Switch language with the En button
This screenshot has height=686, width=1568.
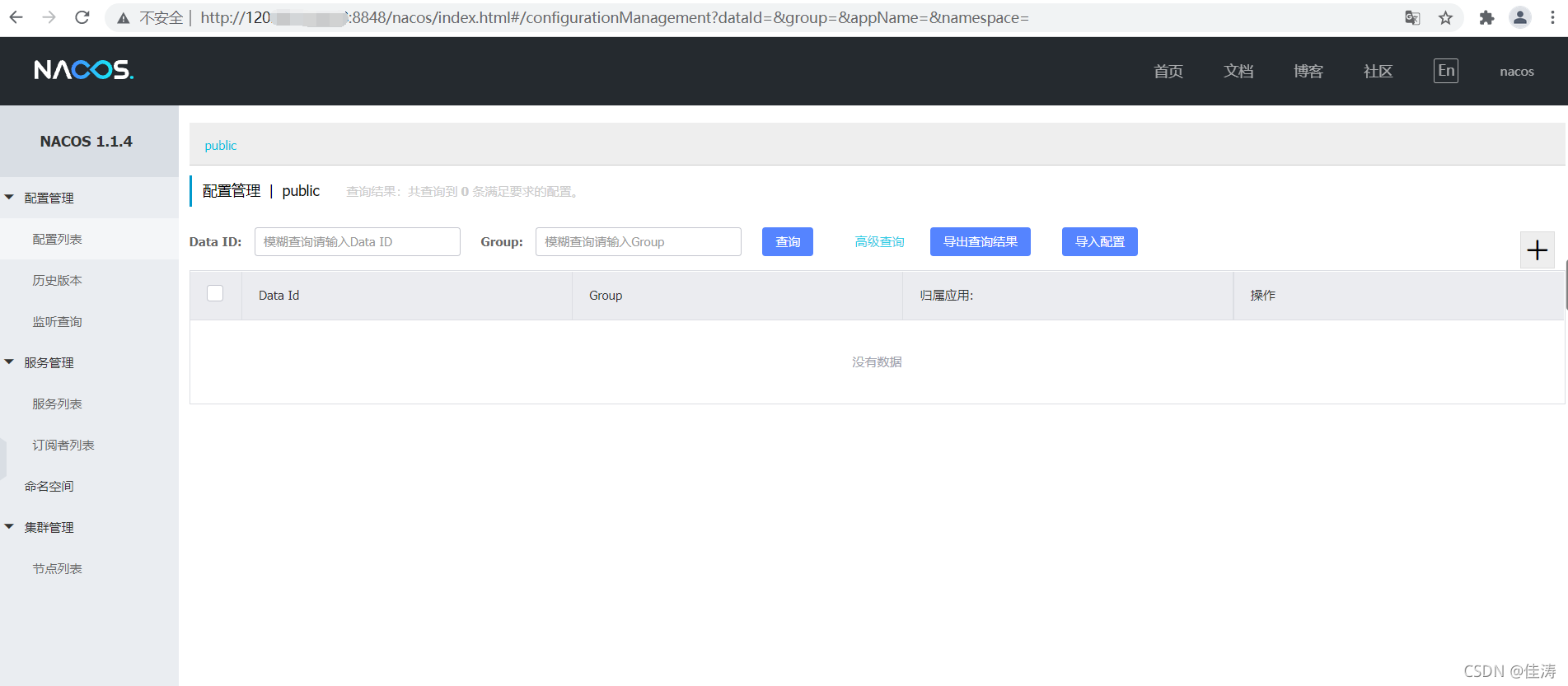[1446, 71]
